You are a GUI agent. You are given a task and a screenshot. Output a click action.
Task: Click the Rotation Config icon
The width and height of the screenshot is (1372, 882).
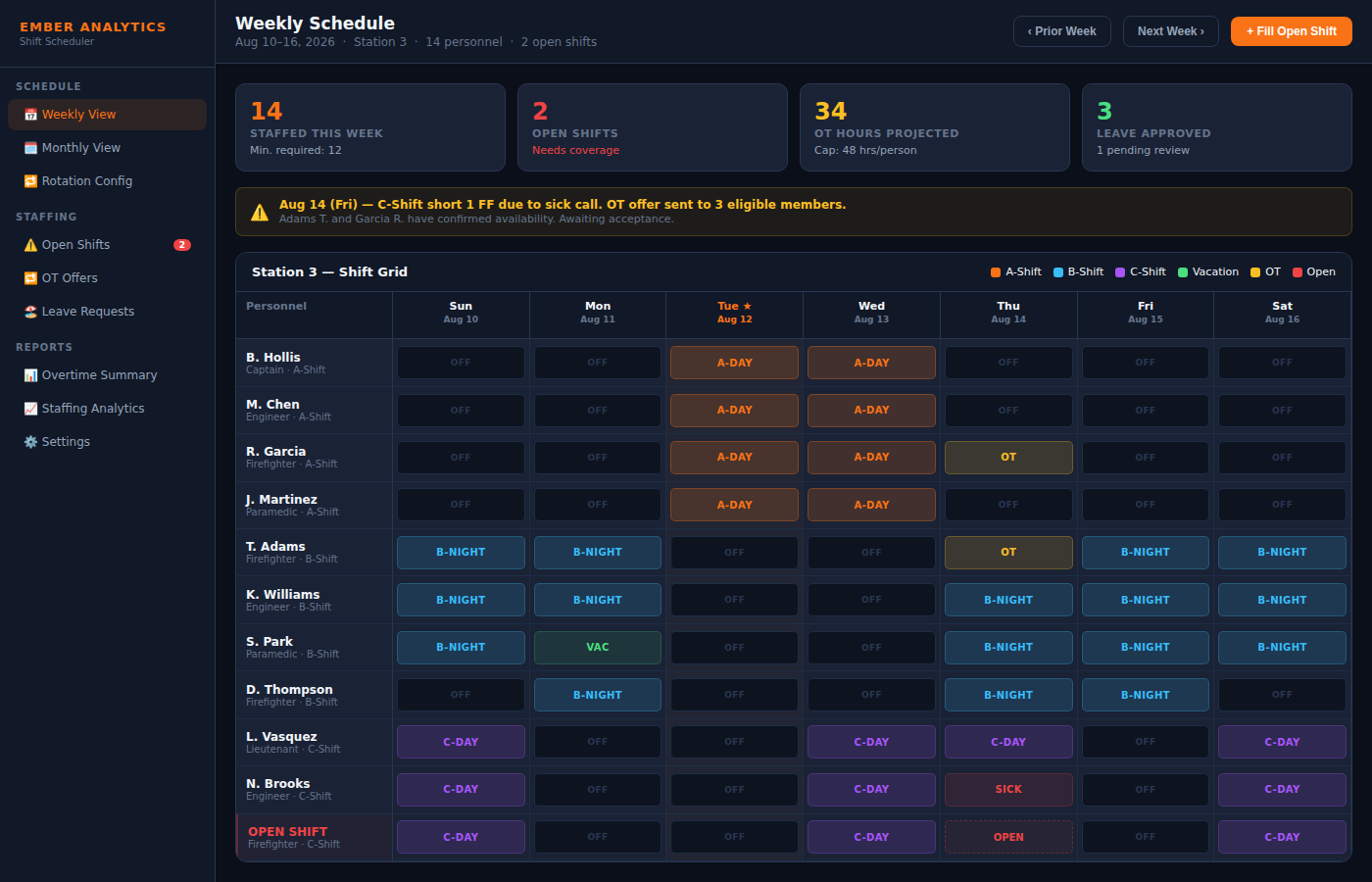coord(30,181)
